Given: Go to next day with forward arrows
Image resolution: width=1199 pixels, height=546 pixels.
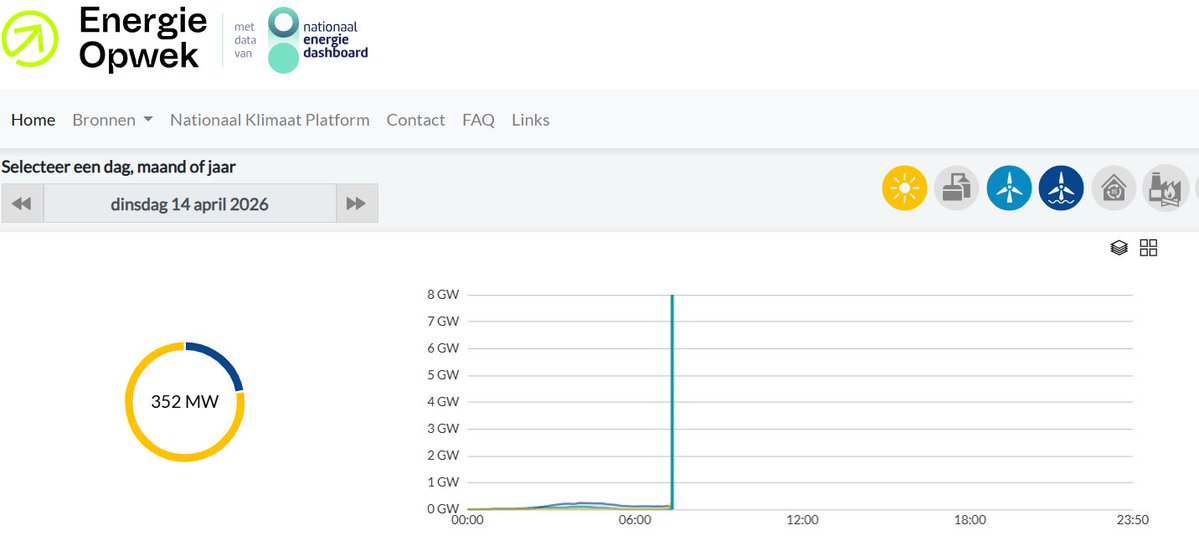Looking at the screenshot, I should tap(356, 203).
